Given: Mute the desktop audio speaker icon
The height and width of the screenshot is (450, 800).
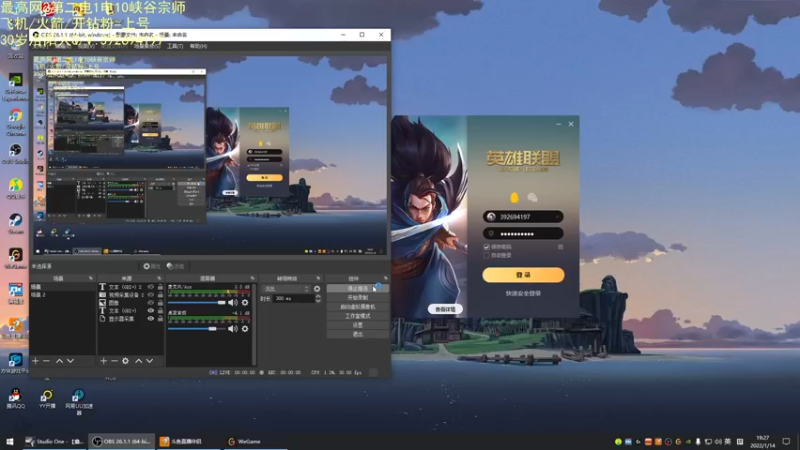Looking at the screenshot, I should click(233, 329).
